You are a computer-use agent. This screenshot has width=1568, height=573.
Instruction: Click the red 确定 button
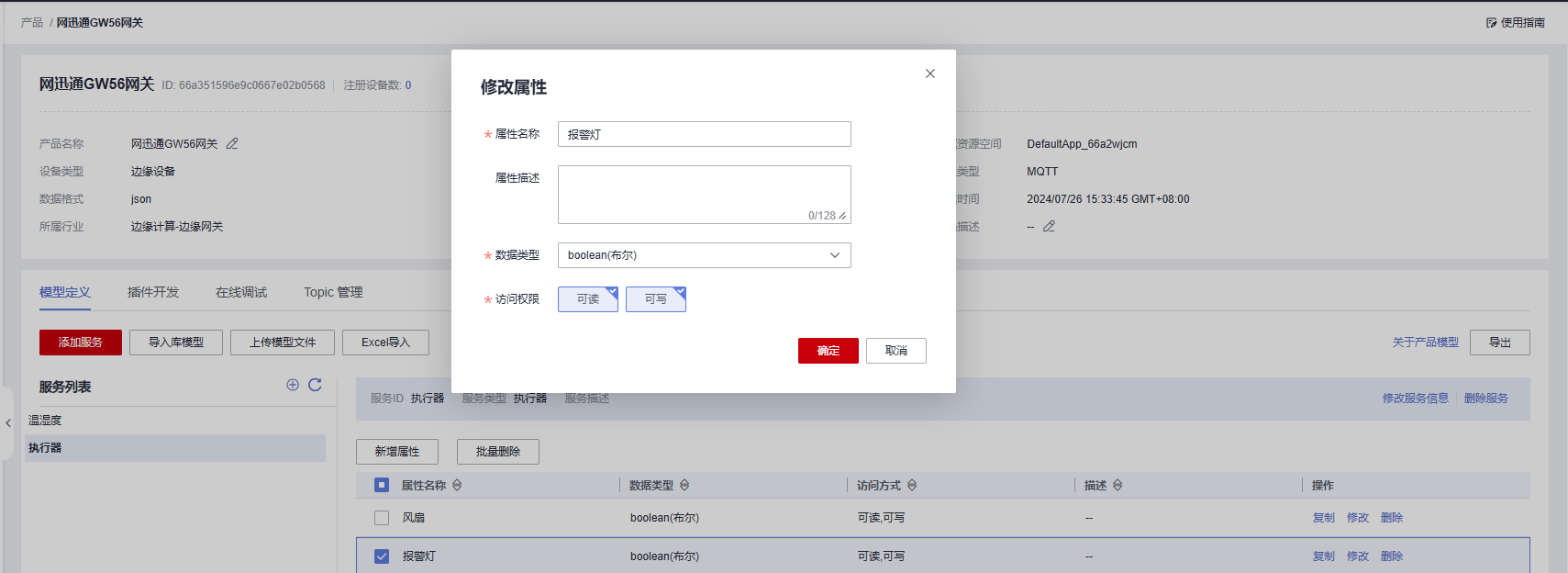[828, 351]
